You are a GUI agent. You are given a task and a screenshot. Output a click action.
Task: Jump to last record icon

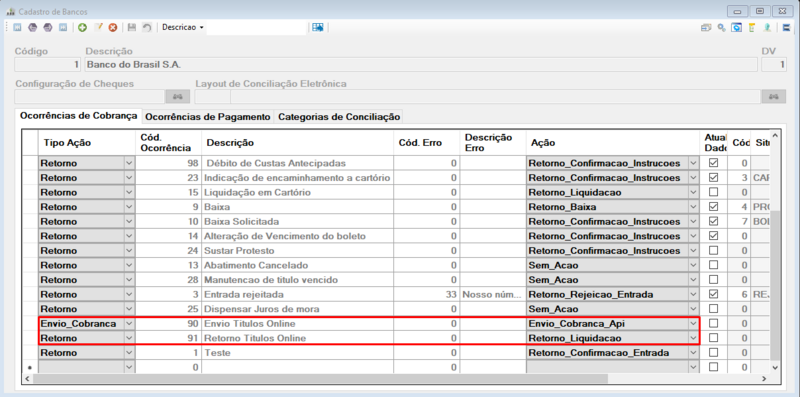pos(63,27)
